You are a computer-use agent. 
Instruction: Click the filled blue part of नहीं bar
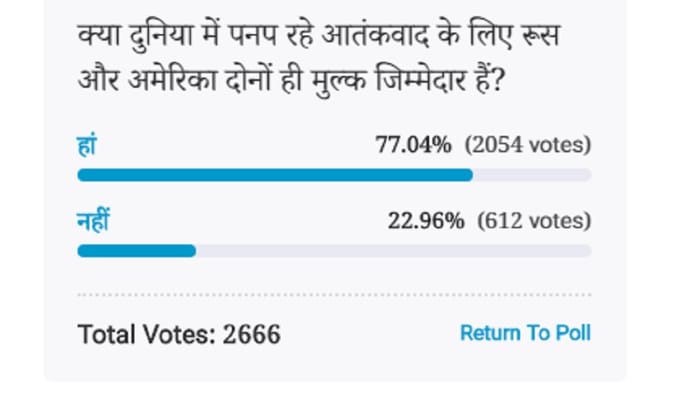point(137,251)
